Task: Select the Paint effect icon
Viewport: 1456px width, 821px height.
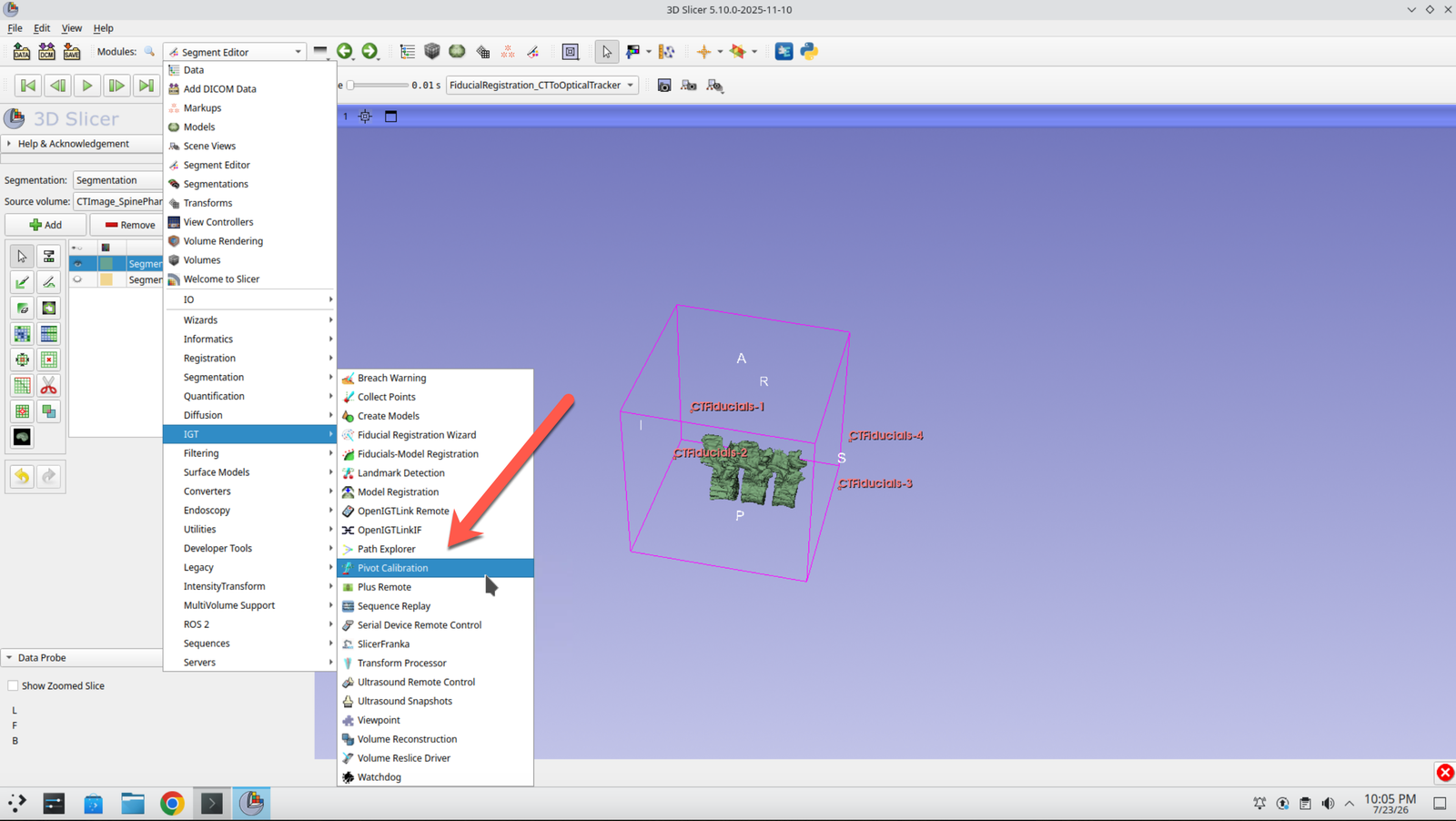Action: [22, 282]
